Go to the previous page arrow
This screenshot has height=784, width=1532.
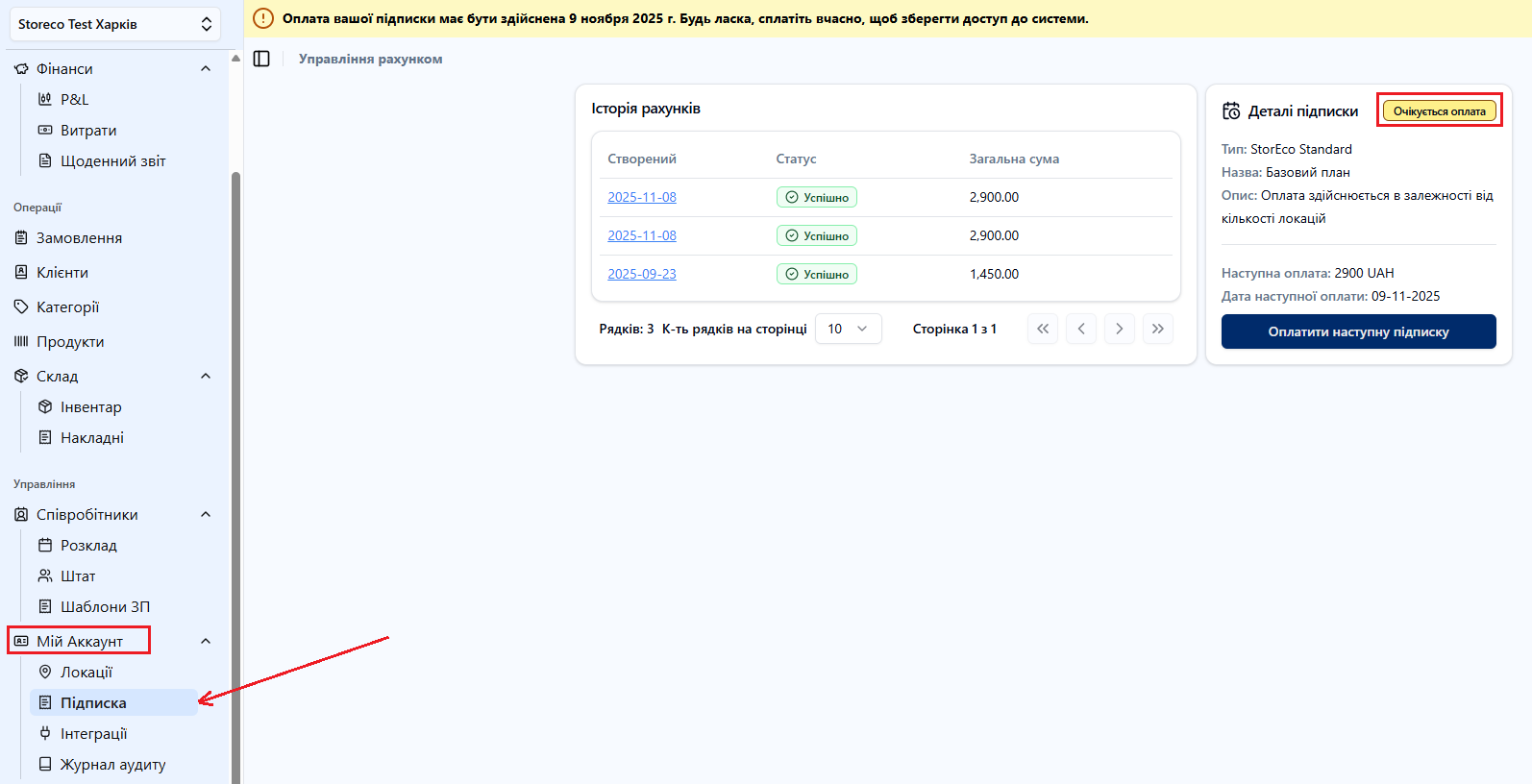(x=1081, y=329)
